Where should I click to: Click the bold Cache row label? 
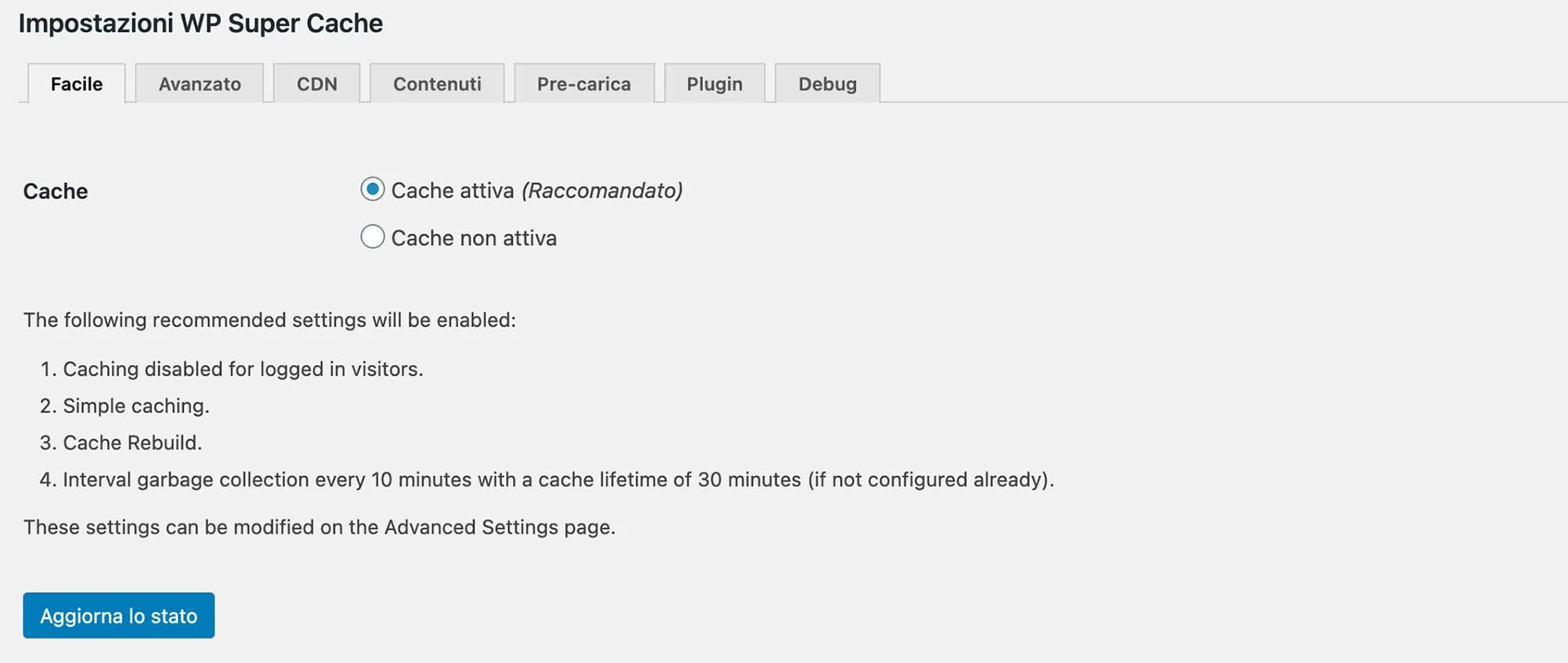56,191
